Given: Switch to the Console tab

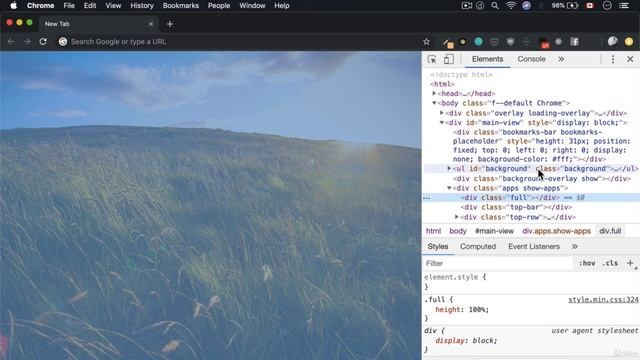Looking at the screenshot, I should tap(531, 59).
